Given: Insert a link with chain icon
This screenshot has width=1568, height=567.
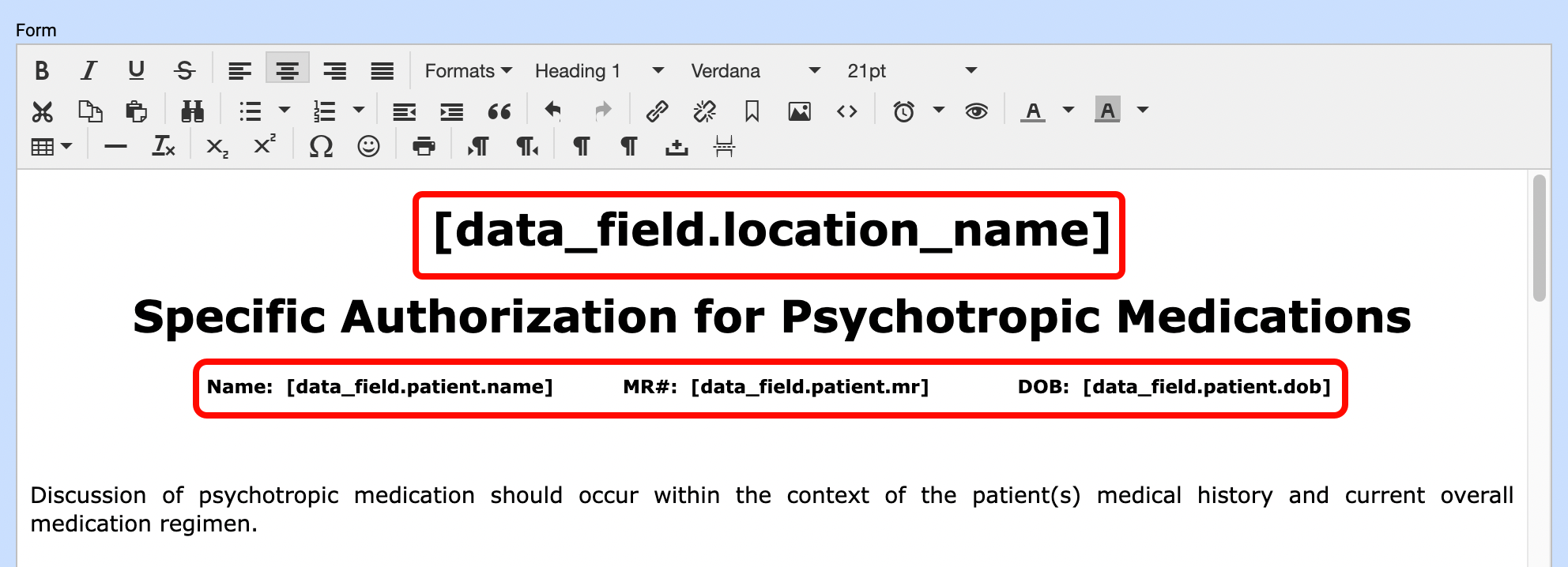Looking at the screenshot, I should point(657,111).
